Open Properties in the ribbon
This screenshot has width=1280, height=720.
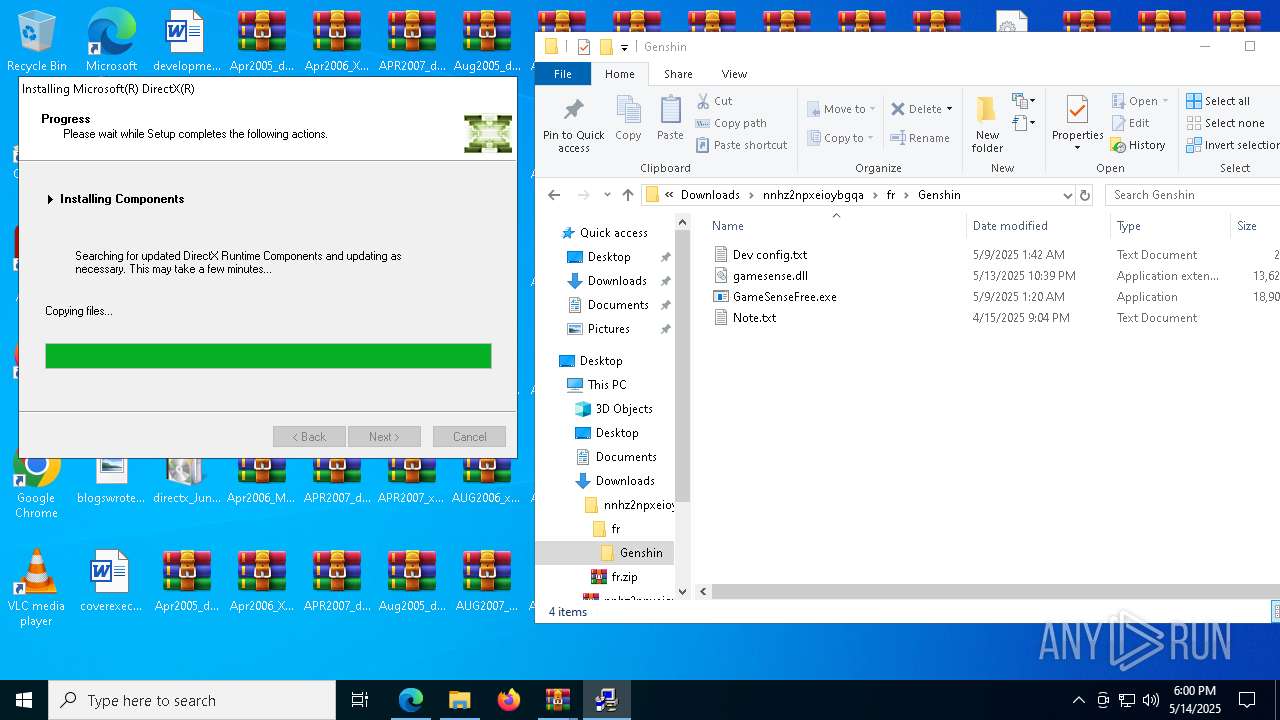(x=1077, y=125)
